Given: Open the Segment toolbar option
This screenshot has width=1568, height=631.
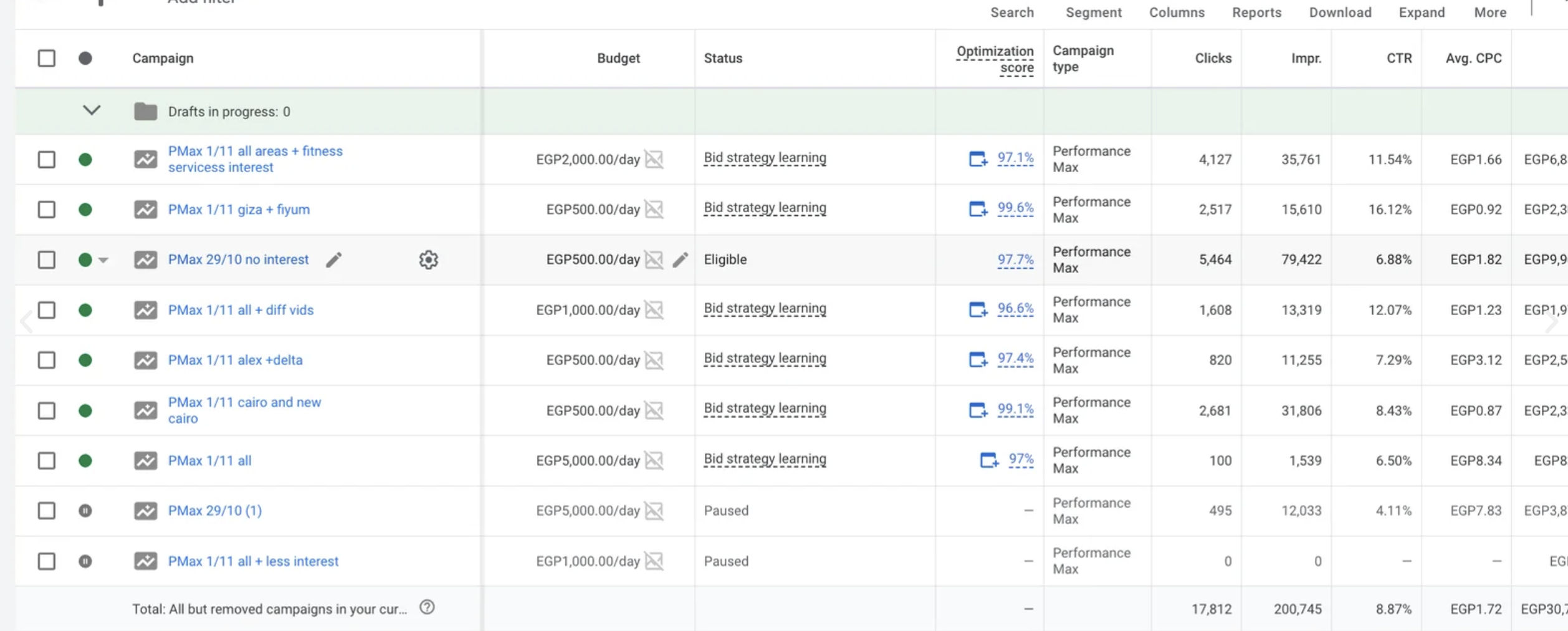Looking at the screenshot, I should pyautogui.click(x=1093, y=12).
